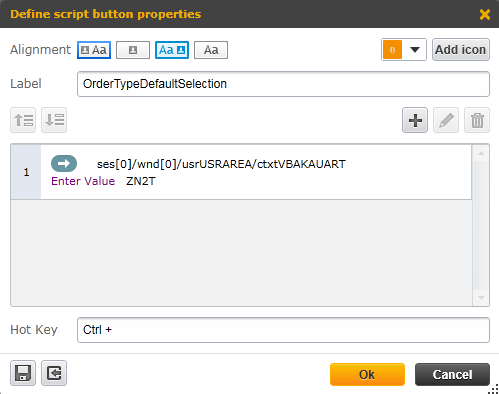
Task: Click the Add icon button
Action: (461, 50)
